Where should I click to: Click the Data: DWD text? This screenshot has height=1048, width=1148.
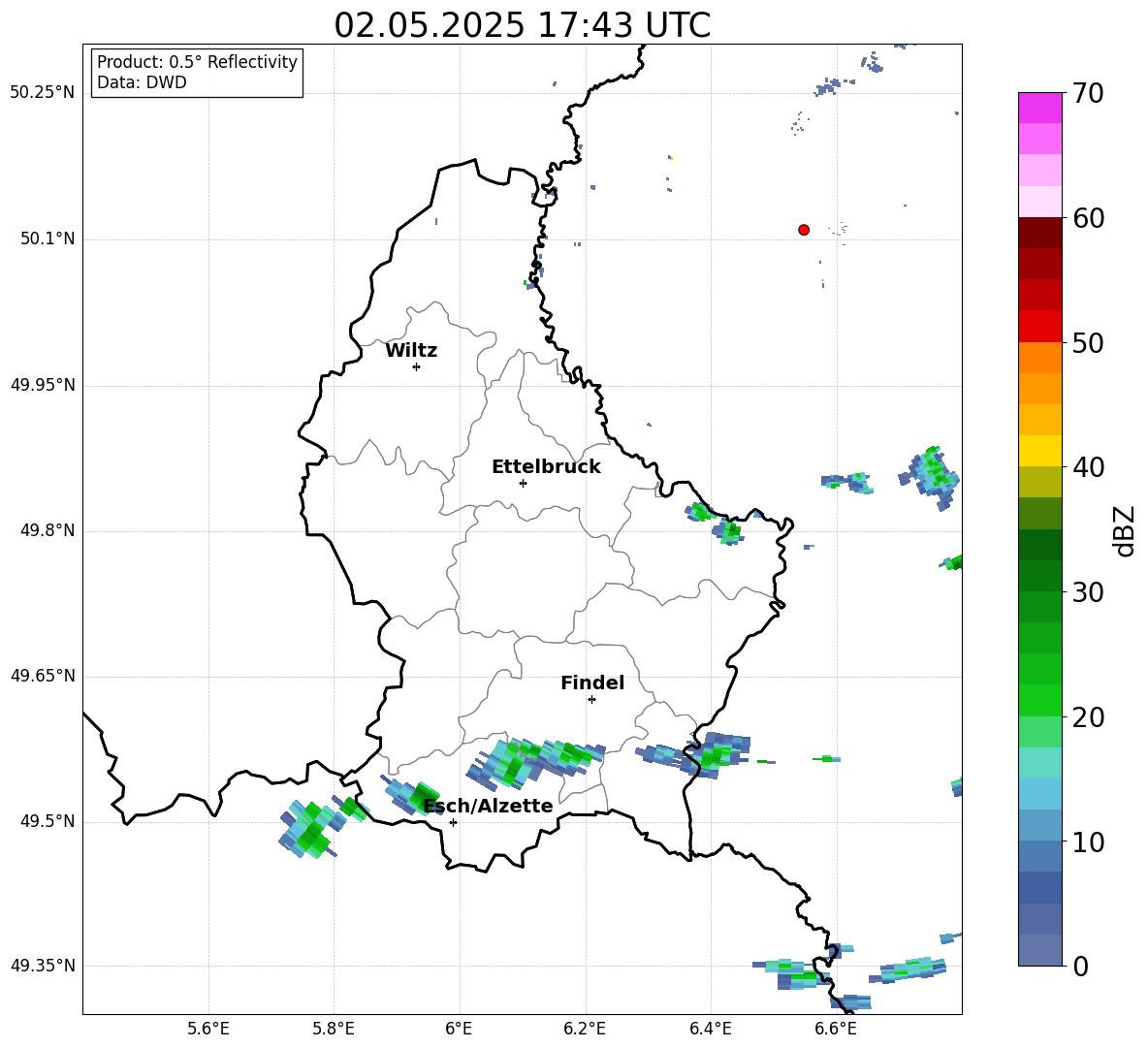(142, 82)
